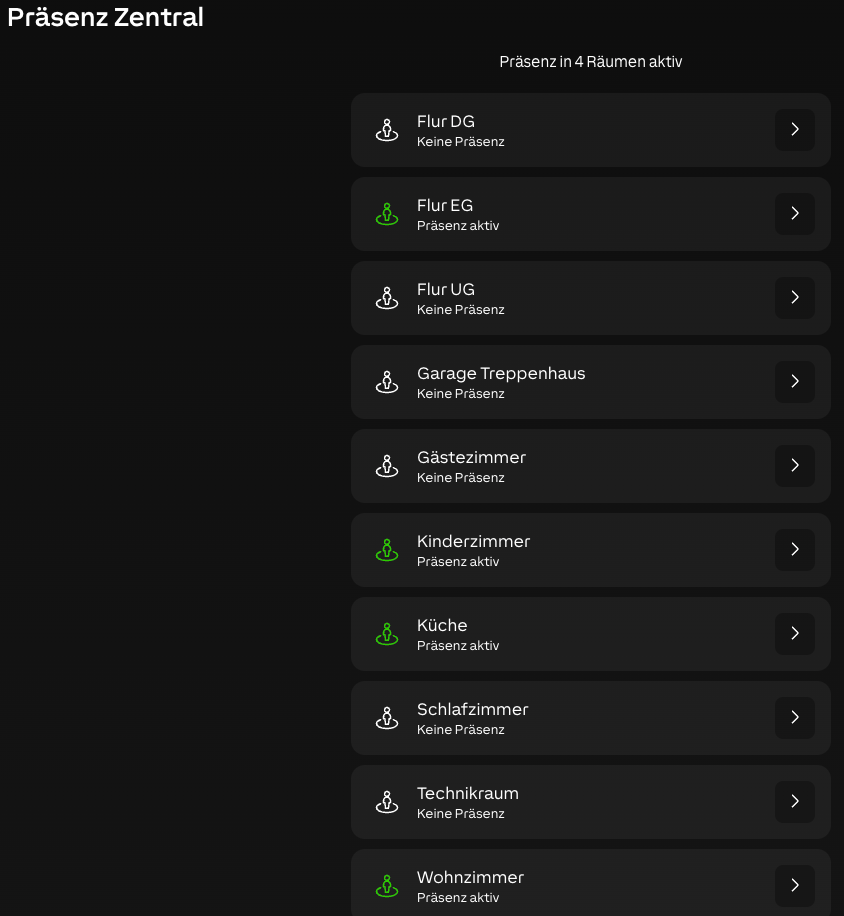Open Wohnzimmer details via chevron
Image resolution: width=844 pixels, height=916 pixels.
(795, 886)
